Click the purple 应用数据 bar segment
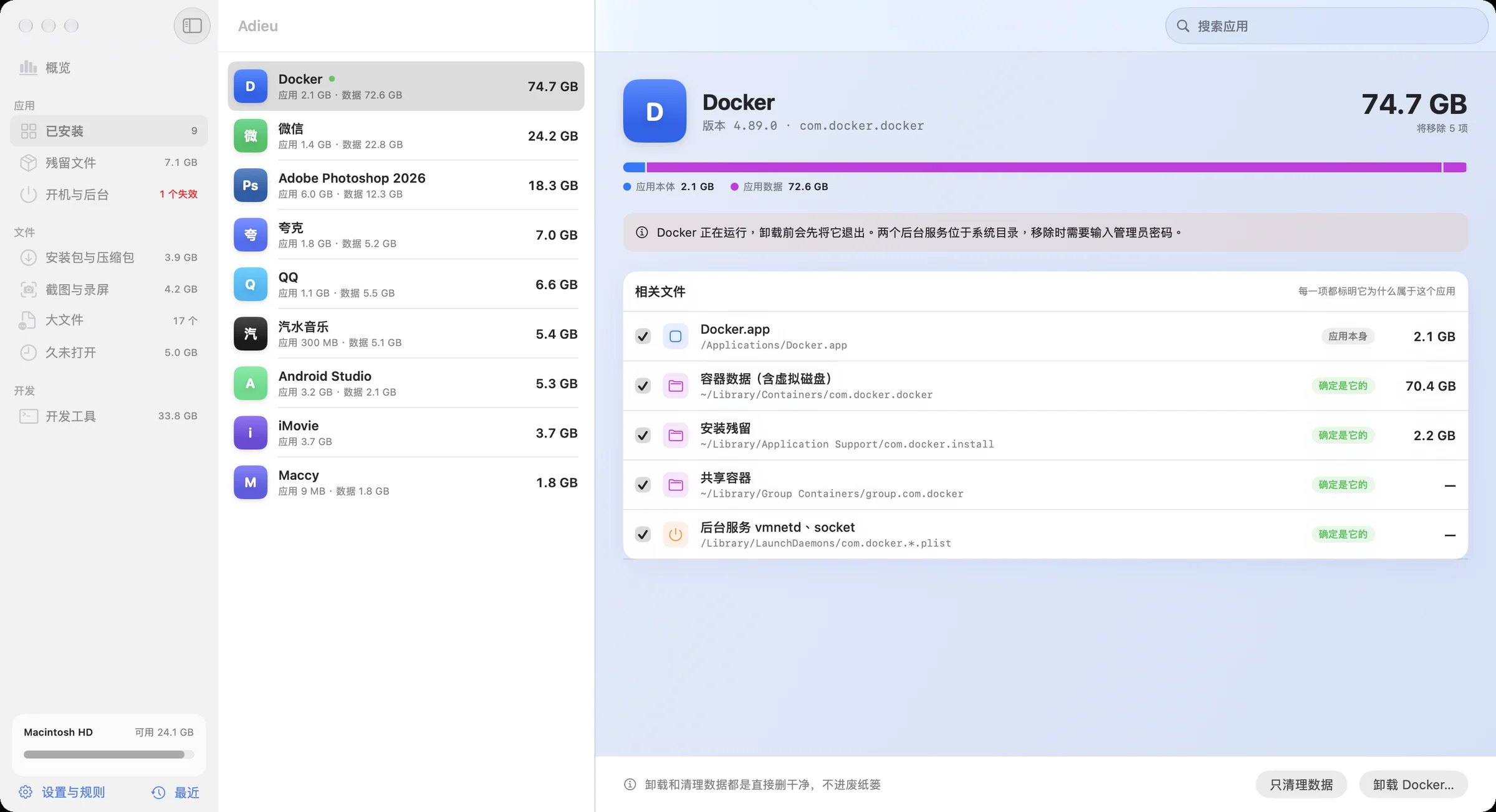Screen dimensions: 1496x812 [1044, 167]
